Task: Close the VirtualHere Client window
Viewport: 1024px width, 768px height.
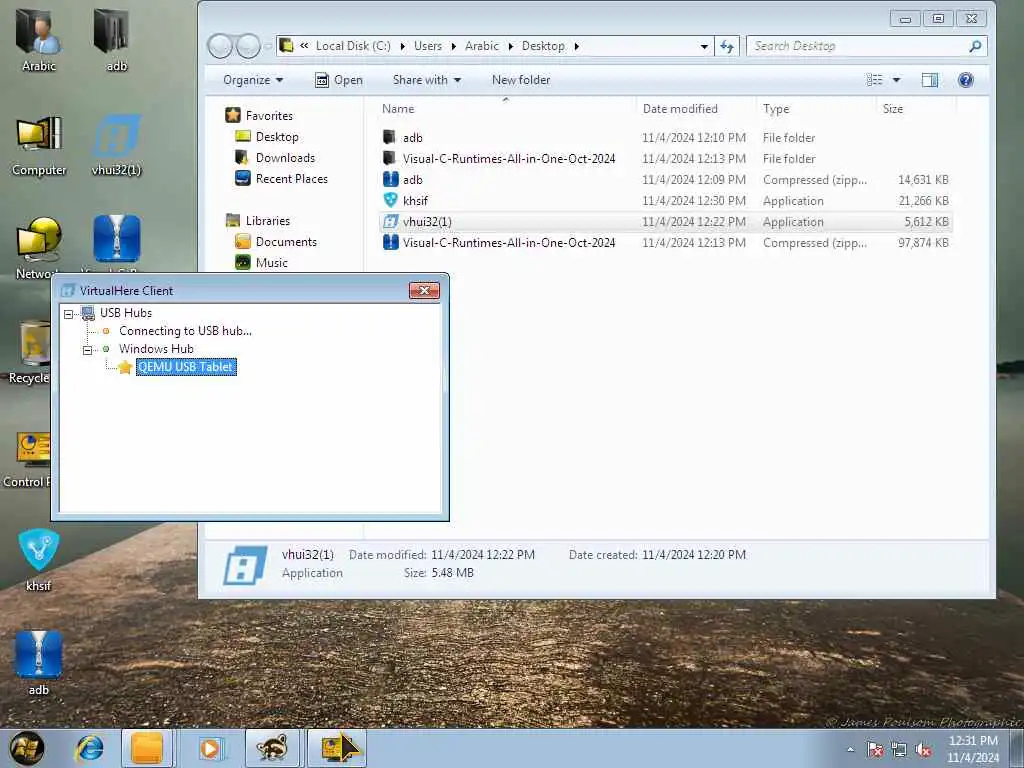Action: click(x=424, y=291)
